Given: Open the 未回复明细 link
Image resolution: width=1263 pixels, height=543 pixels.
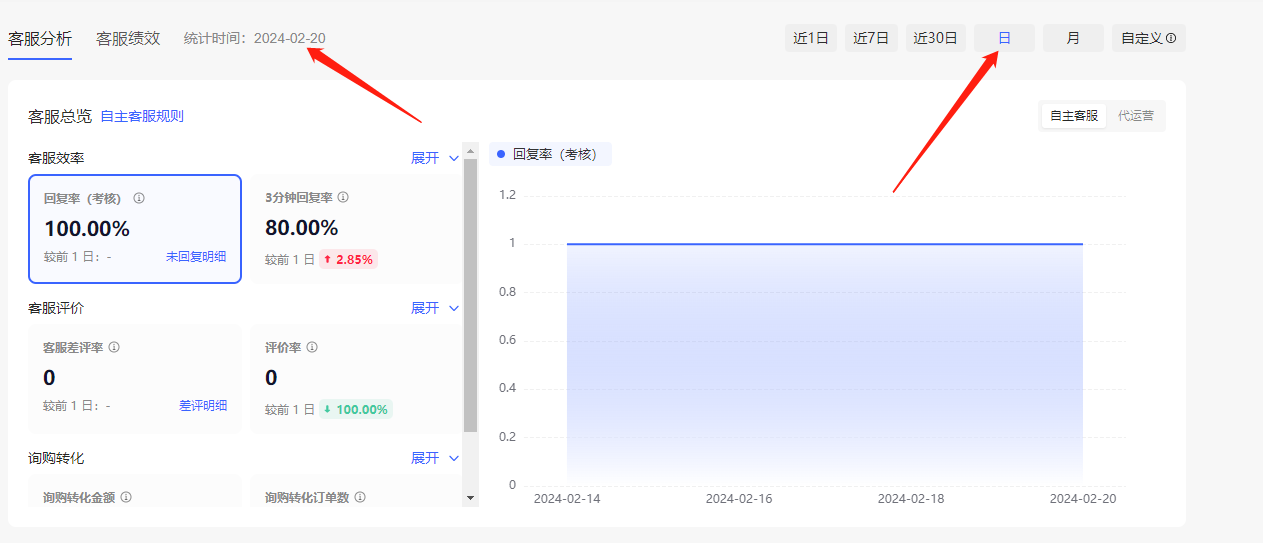Looking at the screenshot, I should click(196, 257).
